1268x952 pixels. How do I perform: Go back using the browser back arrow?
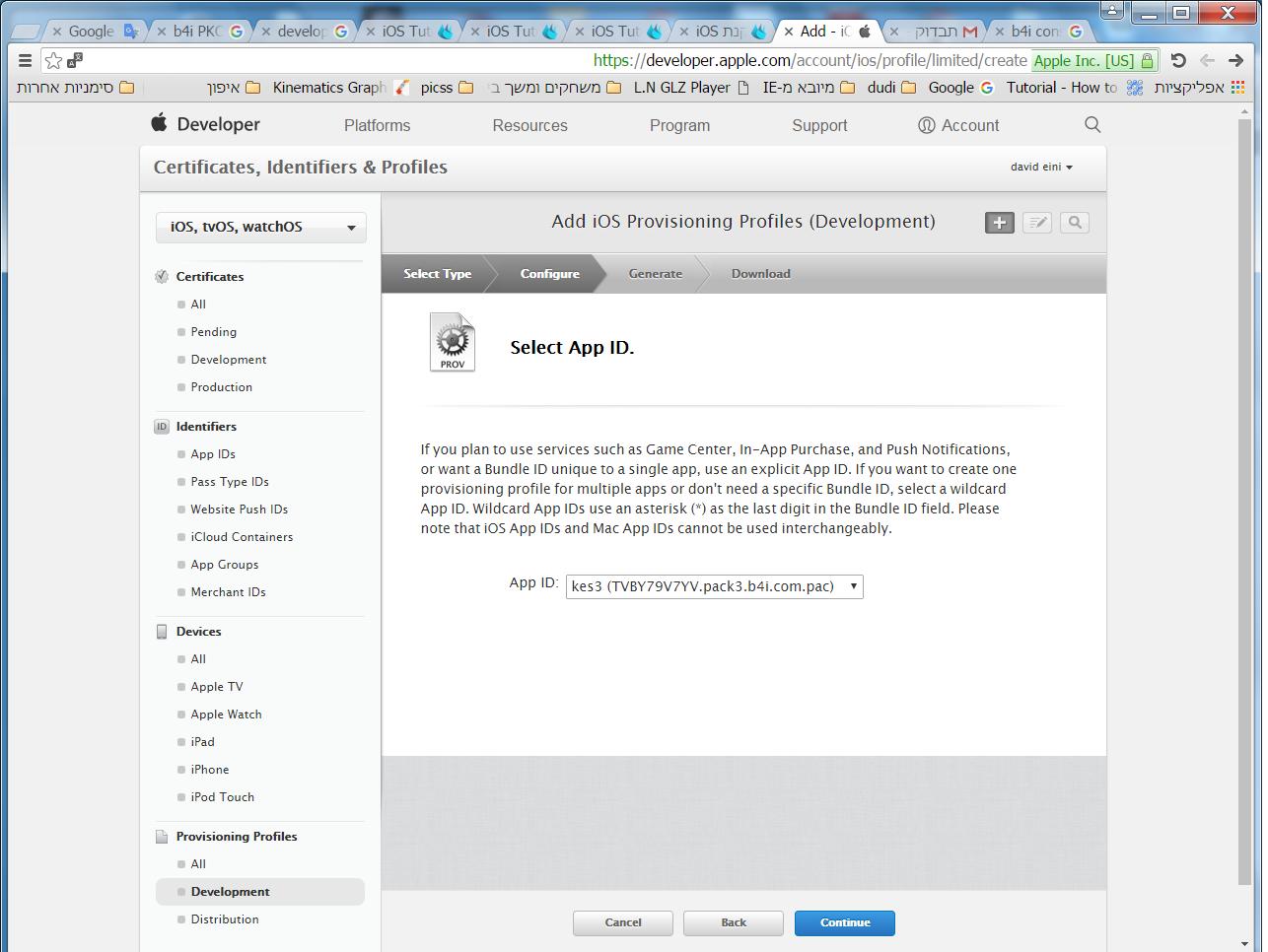coord(1207,60)
